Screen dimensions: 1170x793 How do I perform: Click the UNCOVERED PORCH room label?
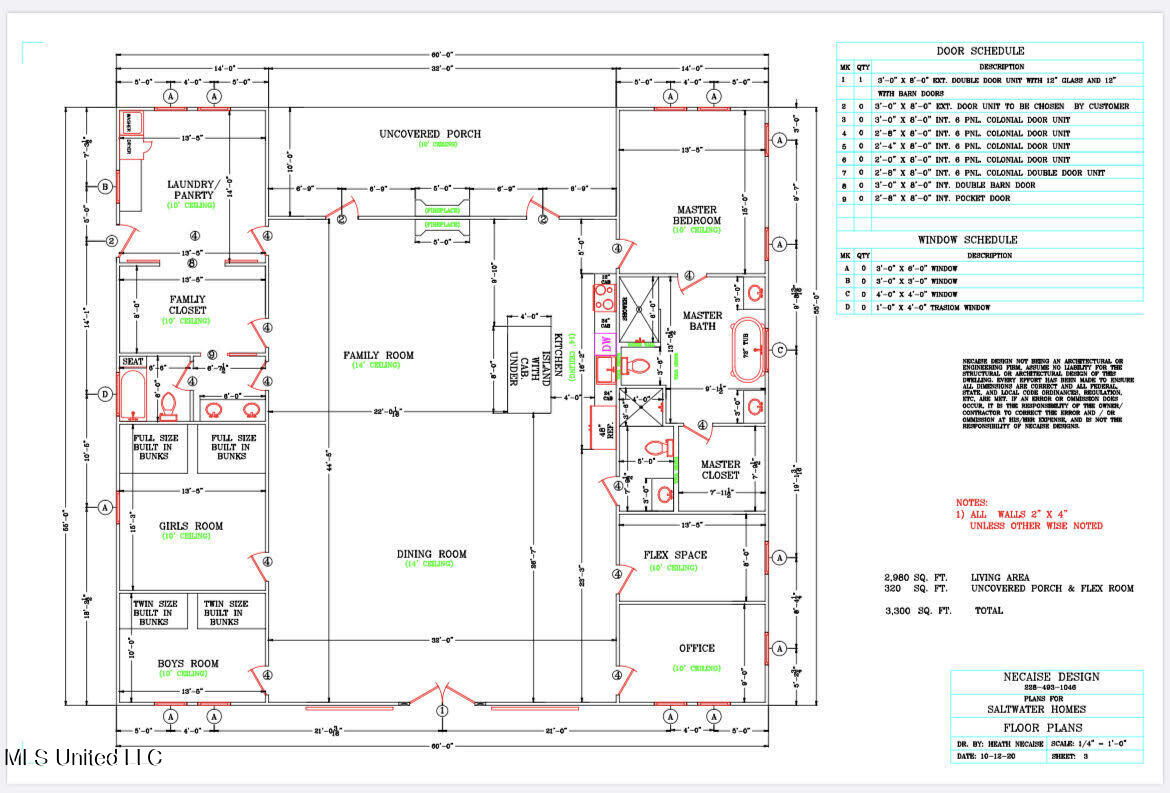(430, 134)
